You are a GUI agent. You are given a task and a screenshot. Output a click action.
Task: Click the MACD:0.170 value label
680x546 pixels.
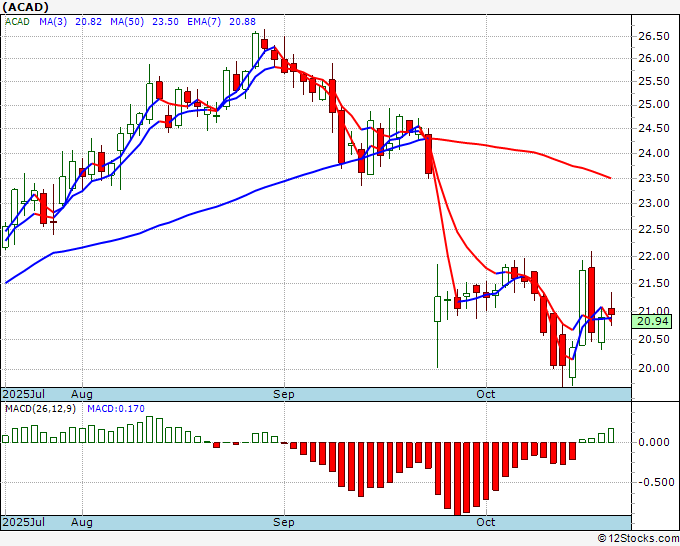(x=116, y=409)
